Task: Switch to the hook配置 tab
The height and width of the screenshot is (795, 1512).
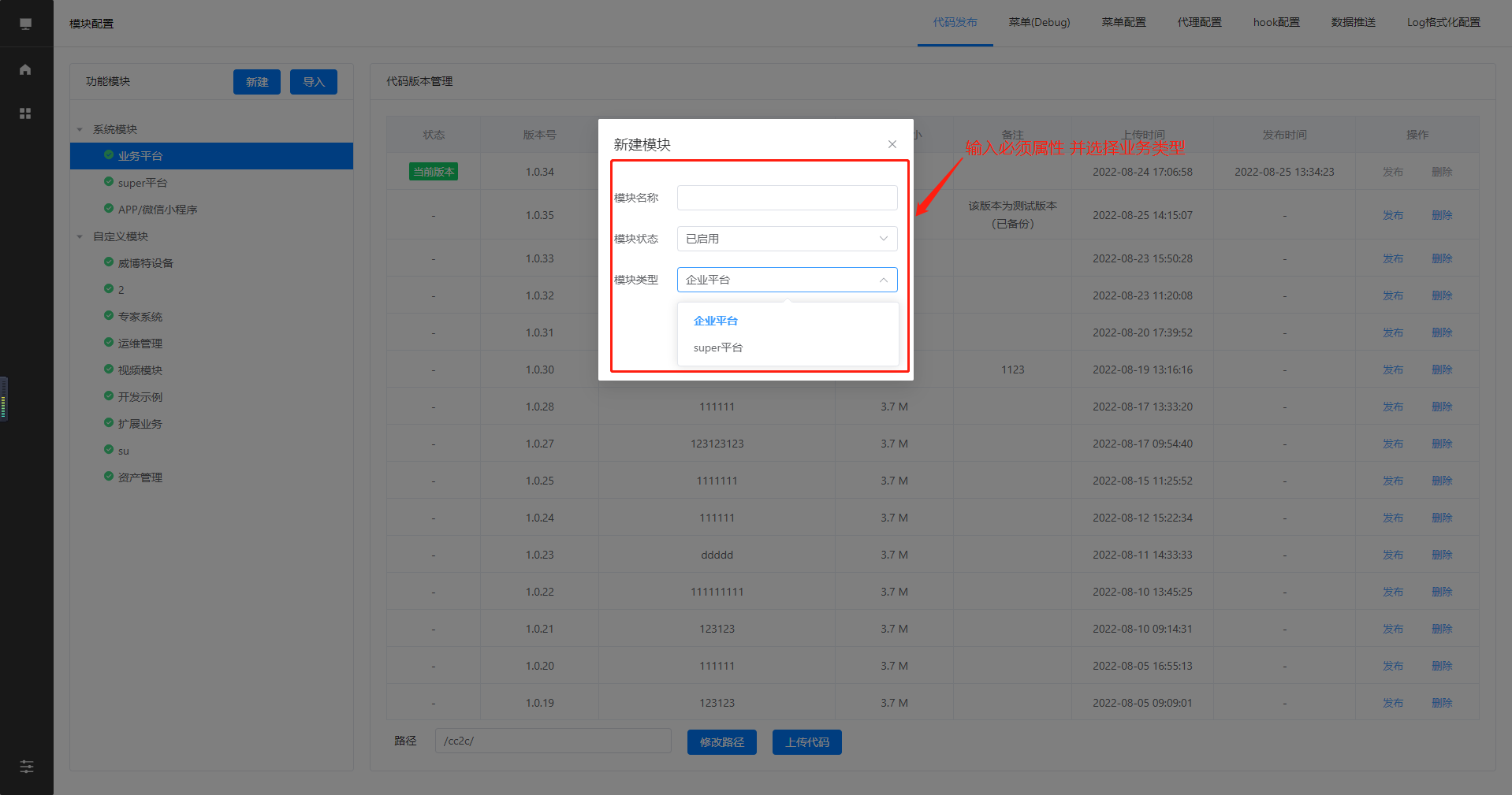Action: pos(1276,23)
